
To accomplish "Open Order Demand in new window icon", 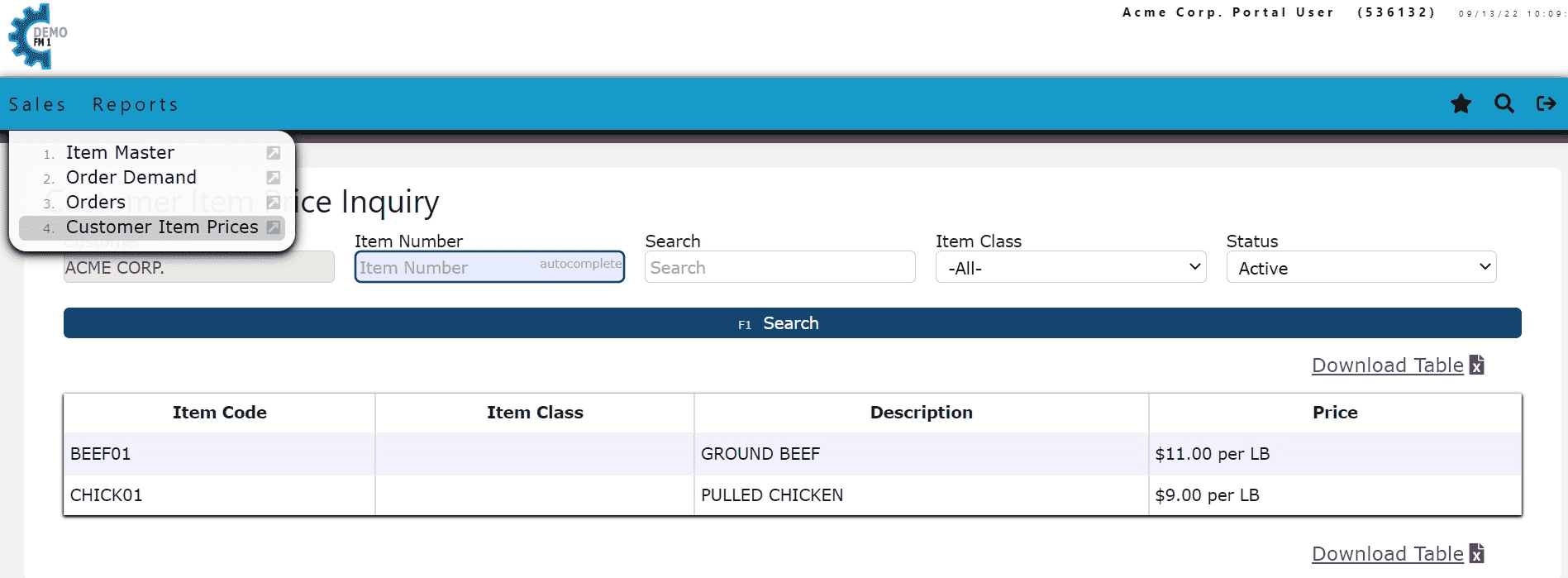I will click(x=274, y=178).
